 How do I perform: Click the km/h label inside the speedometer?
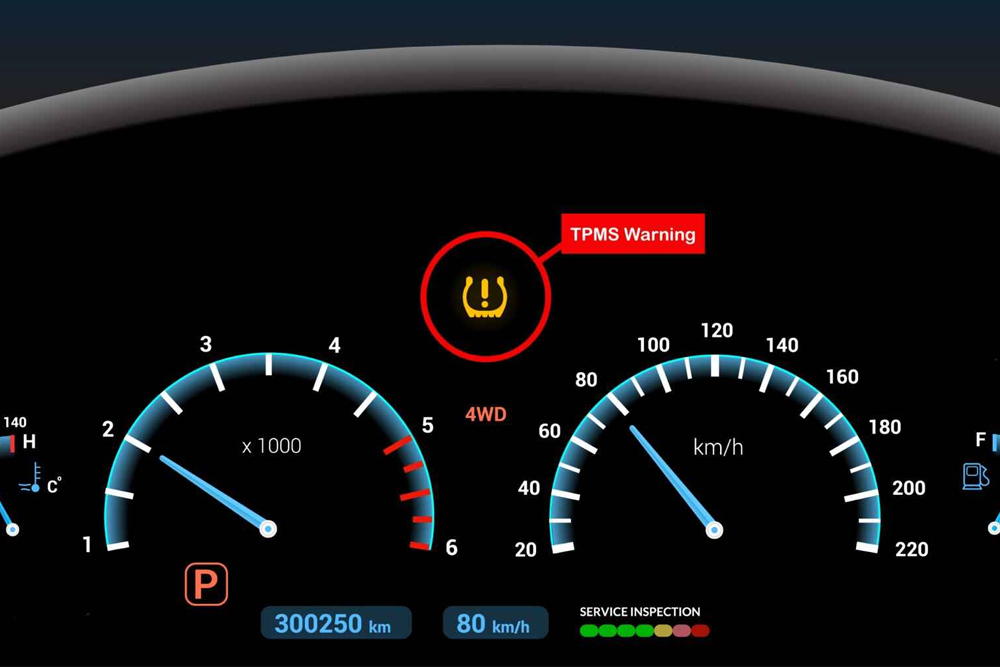pos(718,447)
